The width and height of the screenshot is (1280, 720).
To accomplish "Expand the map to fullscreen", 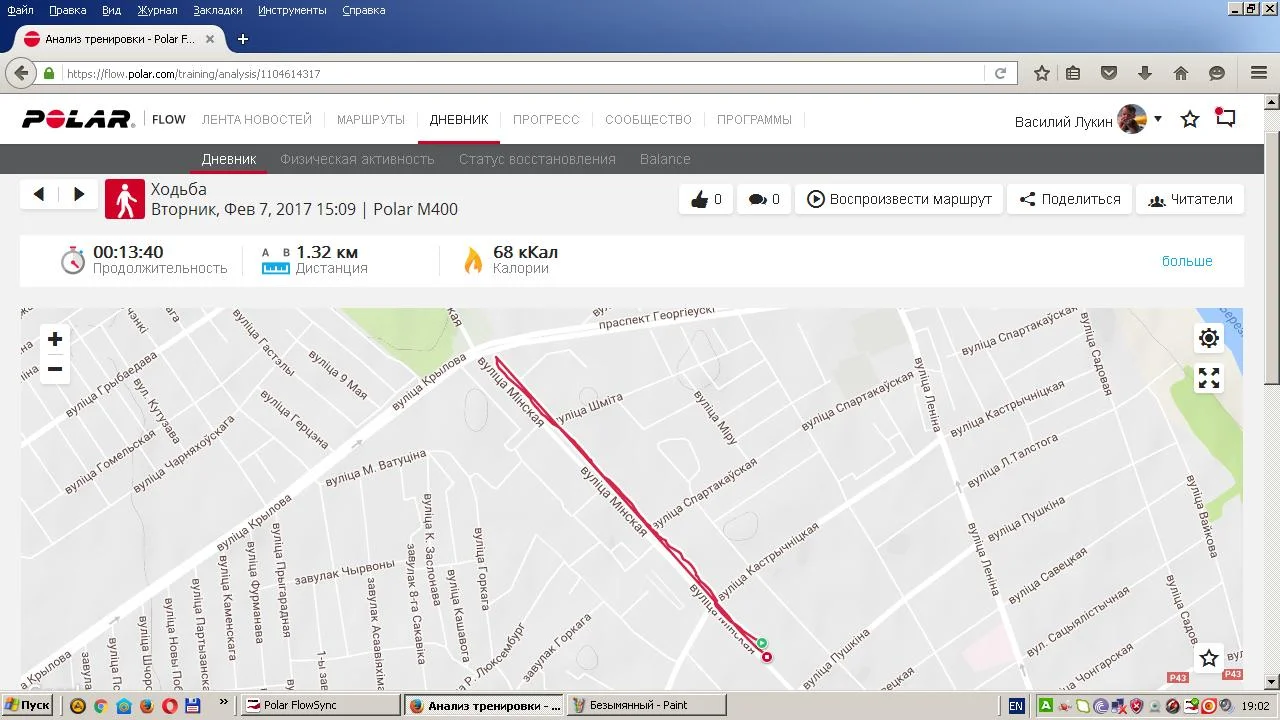I will click(1209, 378).
